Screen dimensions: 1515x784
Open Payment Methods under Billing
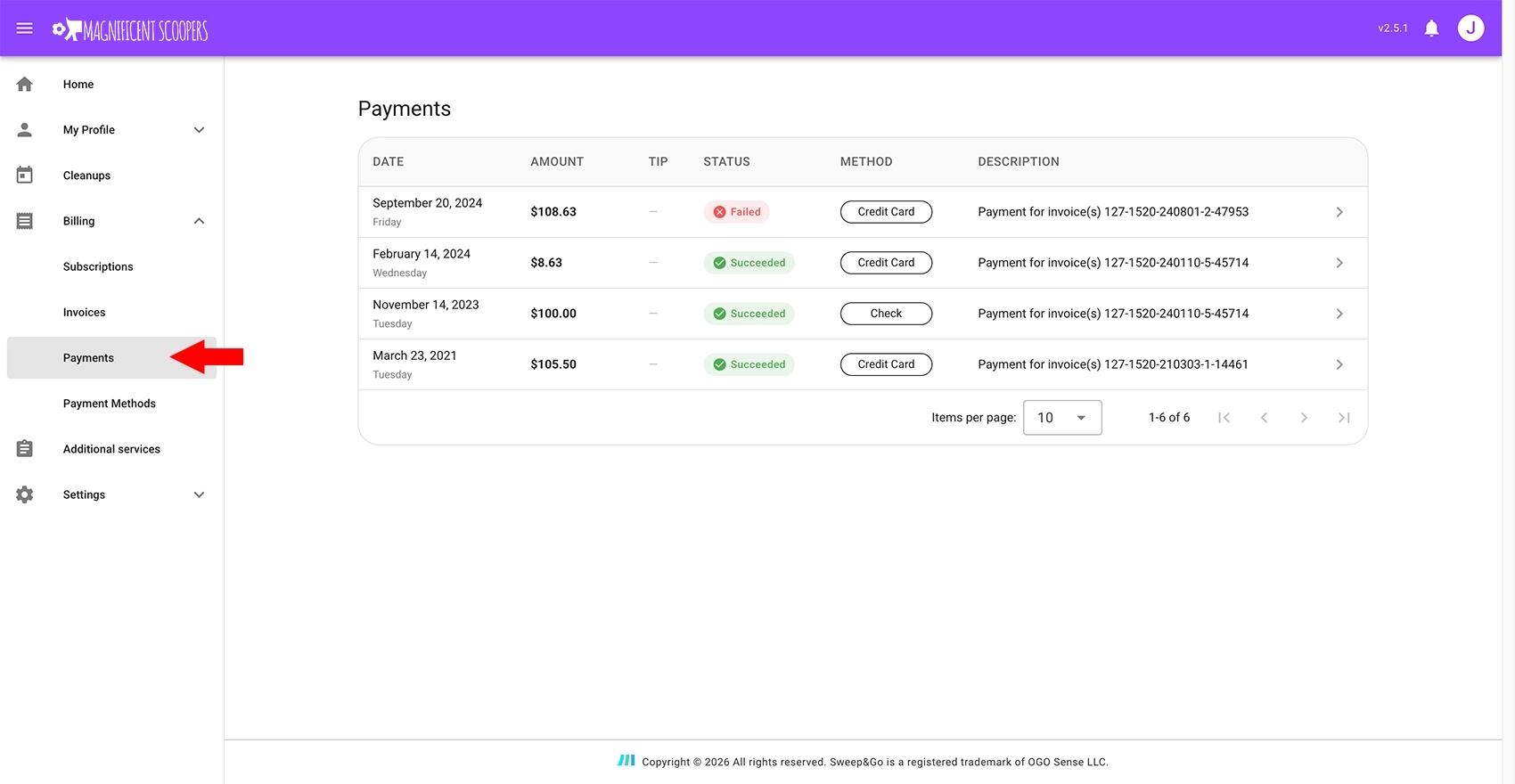[109, 404]
